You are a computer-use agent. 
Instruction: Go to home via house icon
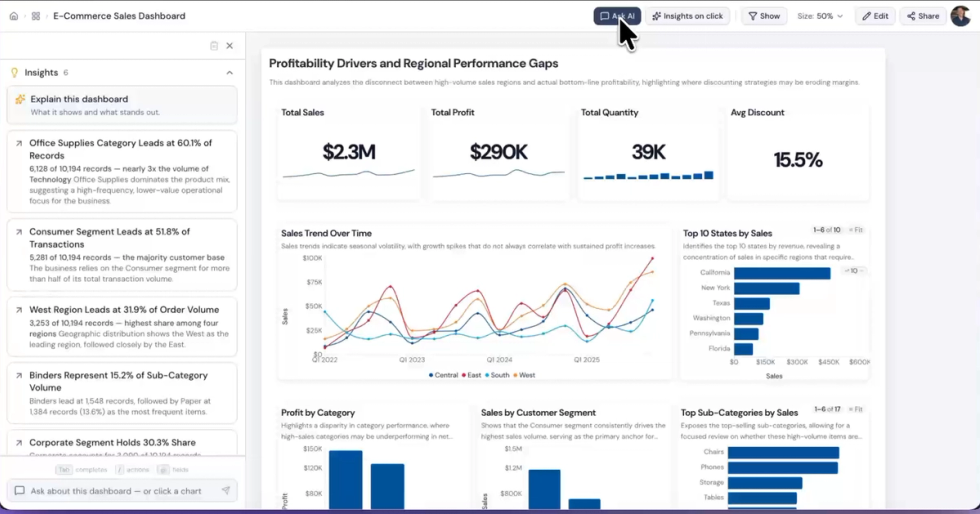pyautogui.click(x=14, y=16)
